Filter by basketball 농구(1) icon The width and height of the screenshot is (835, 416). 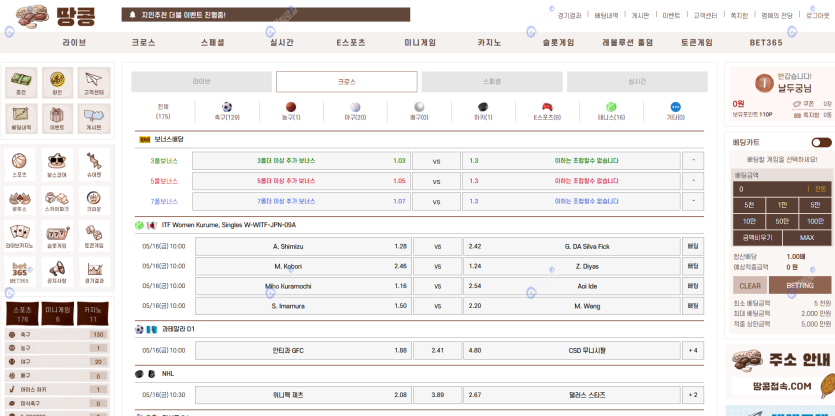coord(291,107)
